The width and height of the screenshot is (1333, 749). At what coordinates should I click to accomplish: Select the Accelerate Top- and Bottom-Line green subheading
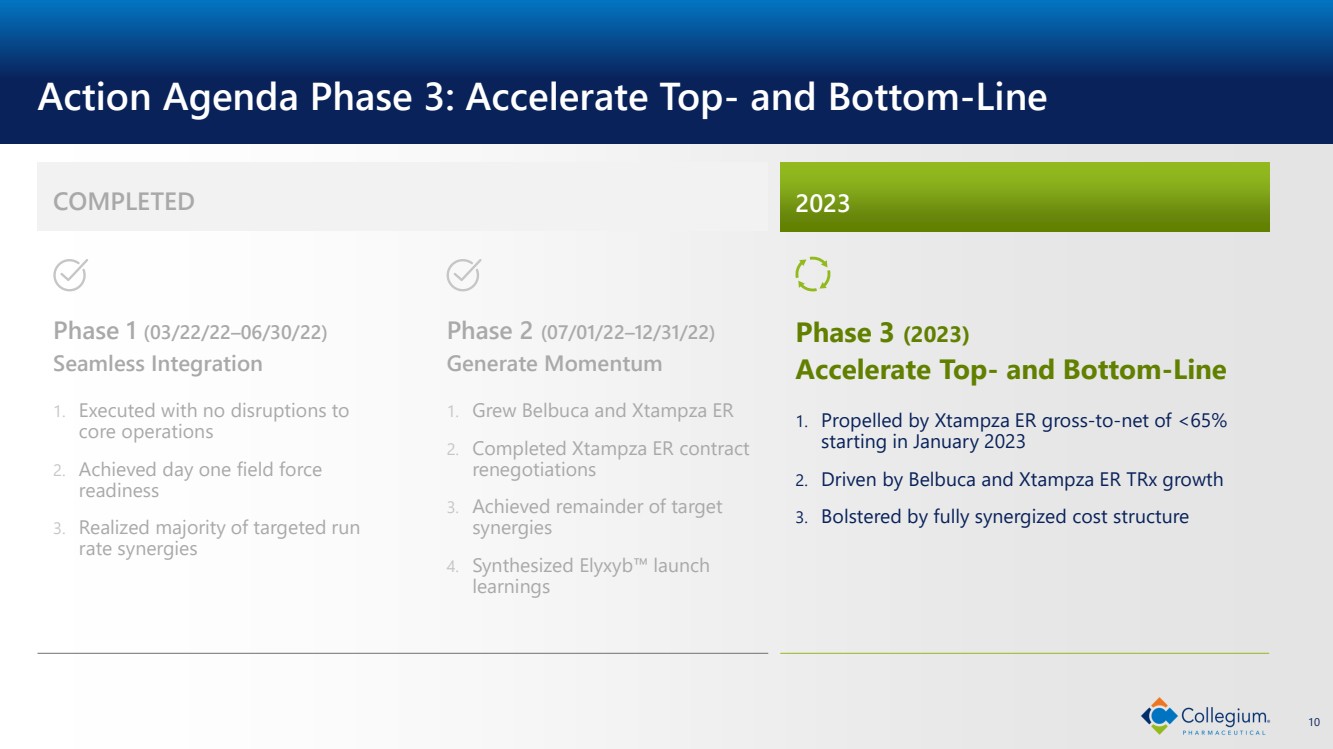coord(1010,370)
